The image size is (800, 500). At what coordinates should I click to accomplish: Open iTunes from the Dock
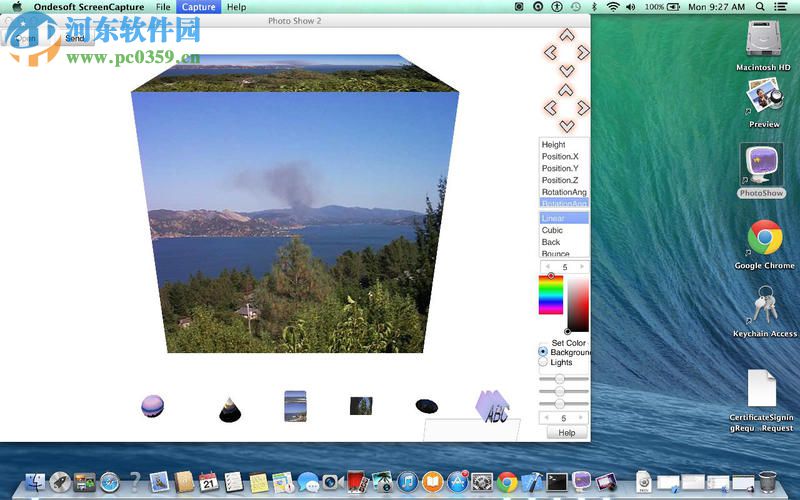tap(407, 482)
